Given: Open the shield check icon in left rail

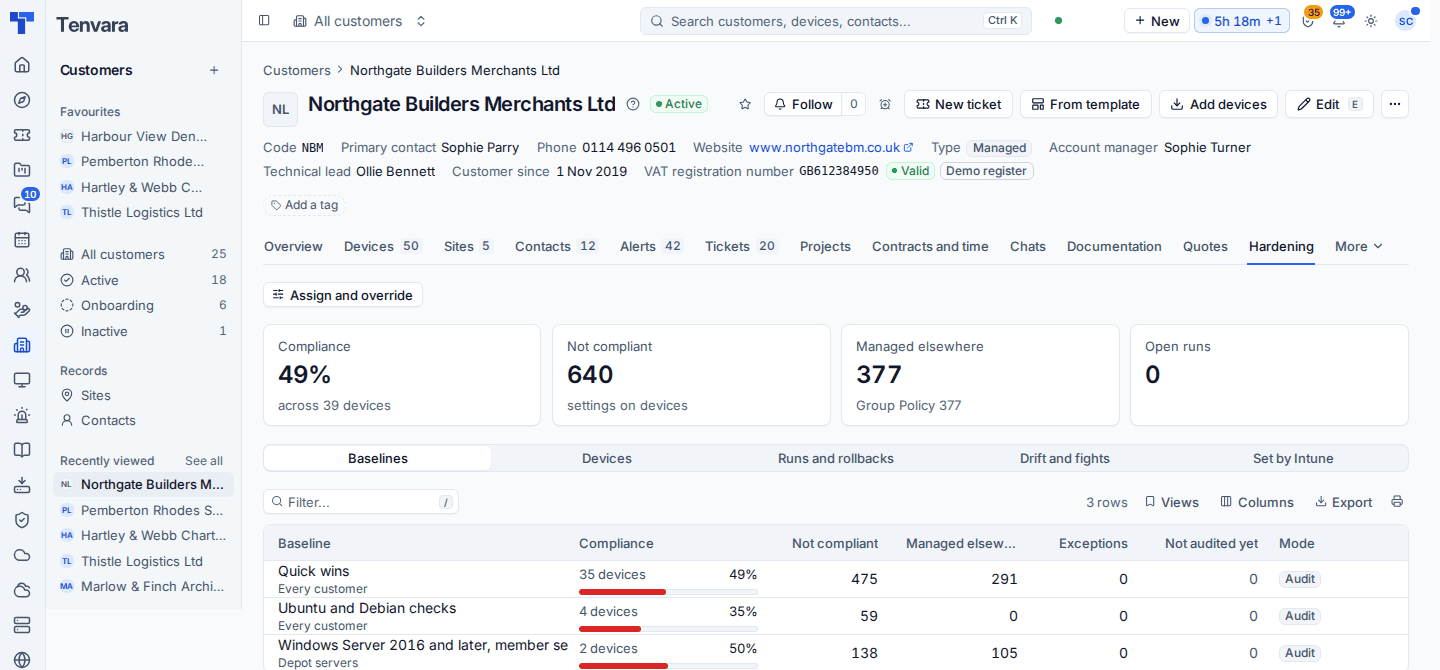Looking at the screenshot, I should coord(22,520).
